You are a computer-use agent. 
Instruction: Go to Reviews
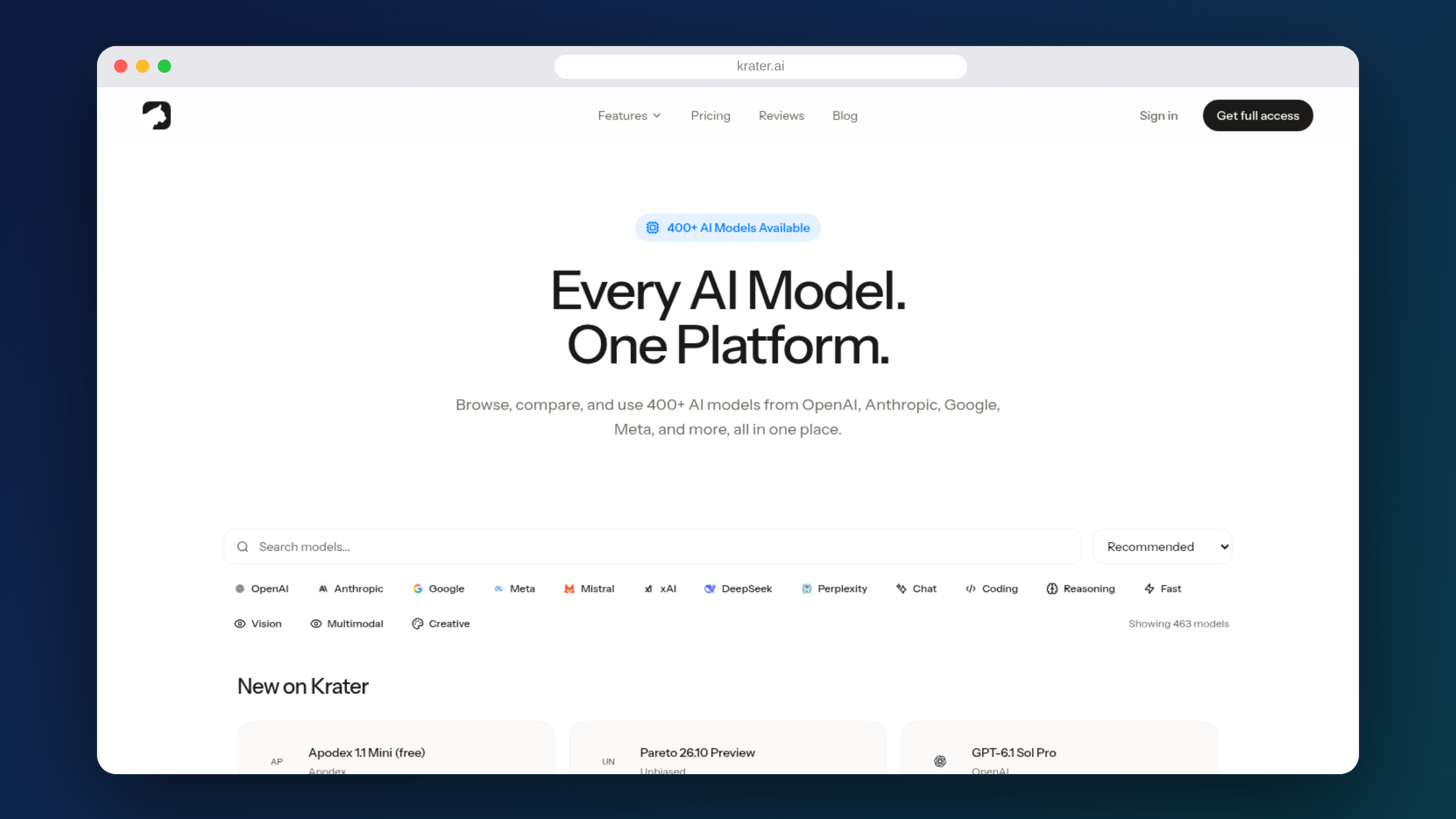(781, 115)
